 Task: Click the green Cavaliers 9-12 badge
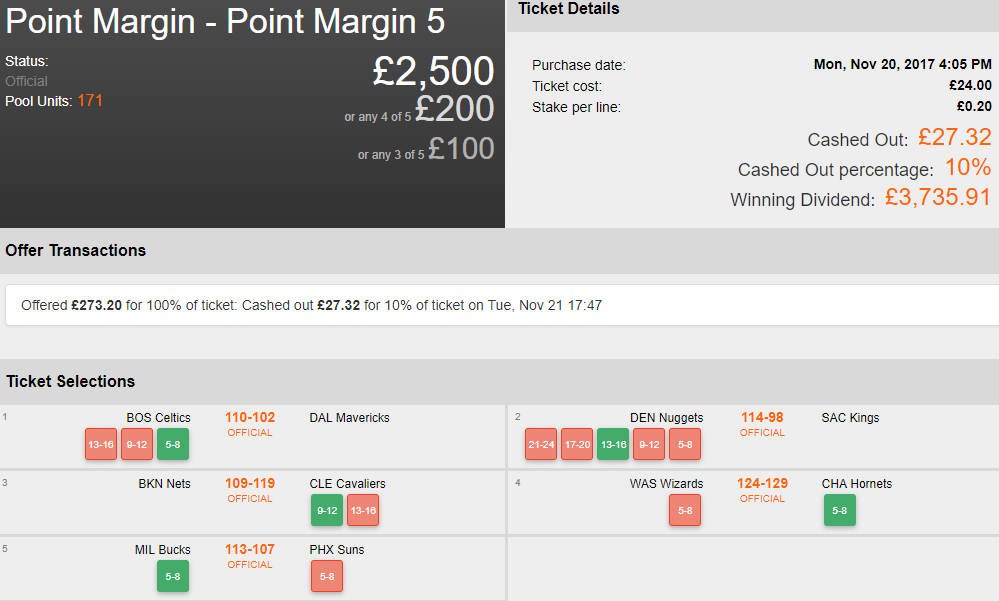pyautogui.click(x=327, y=510)
